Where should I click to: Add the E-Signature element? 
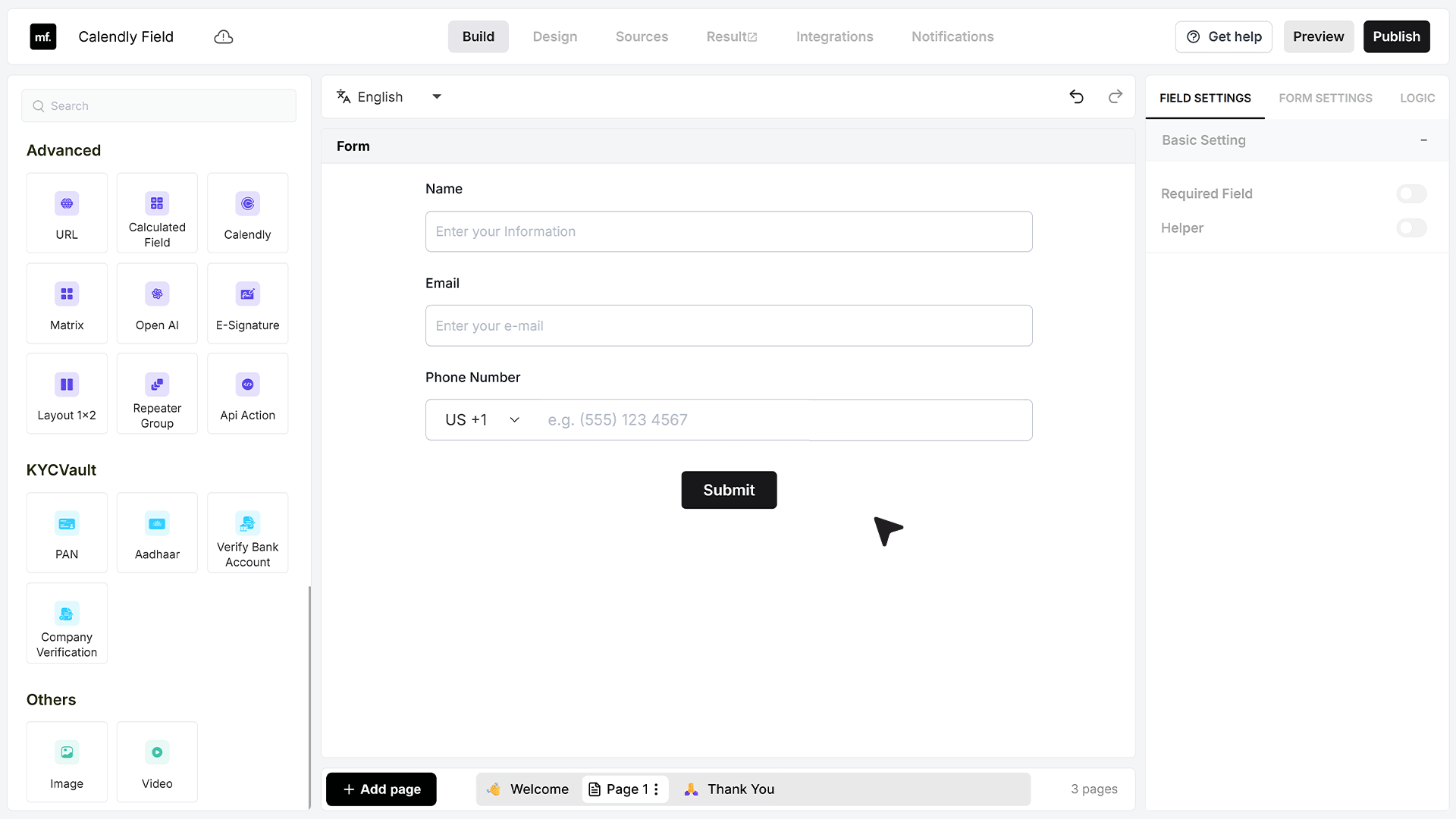[247, 303]
